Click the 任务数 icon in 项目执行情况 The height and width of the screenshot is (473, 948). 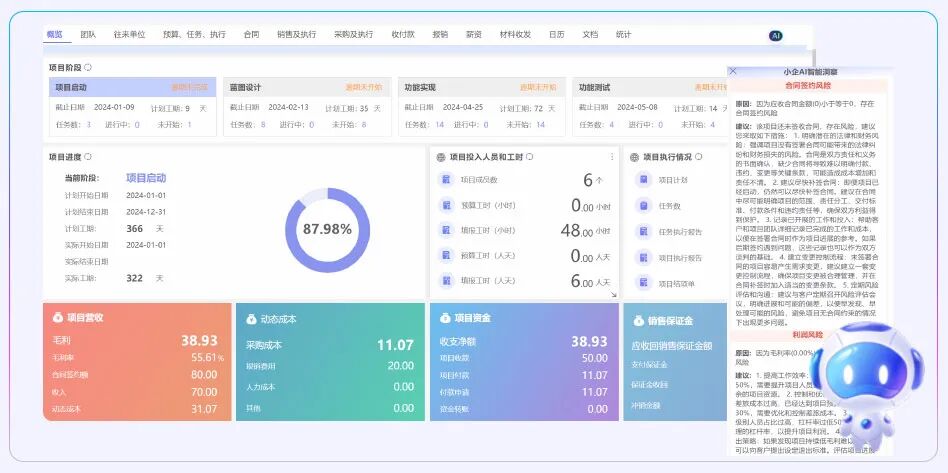pos(641,206)
